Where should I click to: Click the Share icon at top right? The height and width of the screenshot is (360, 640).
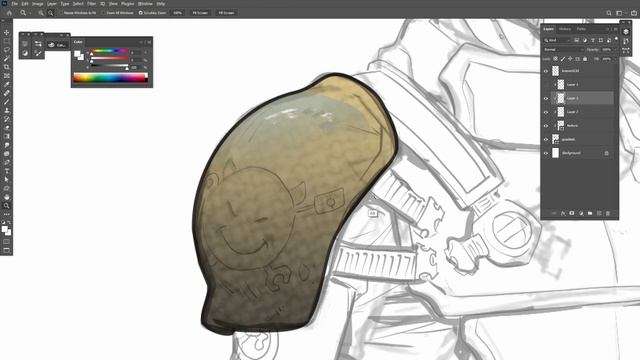point(634,13)
